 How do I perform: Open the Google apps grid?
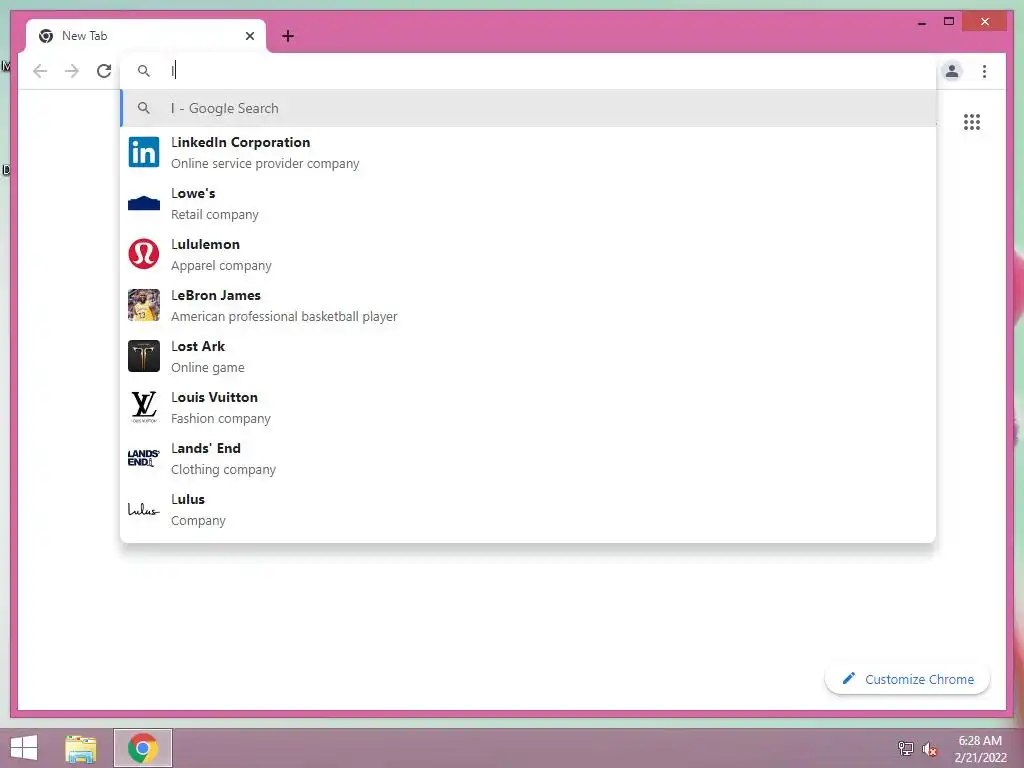tap(972, 121)
